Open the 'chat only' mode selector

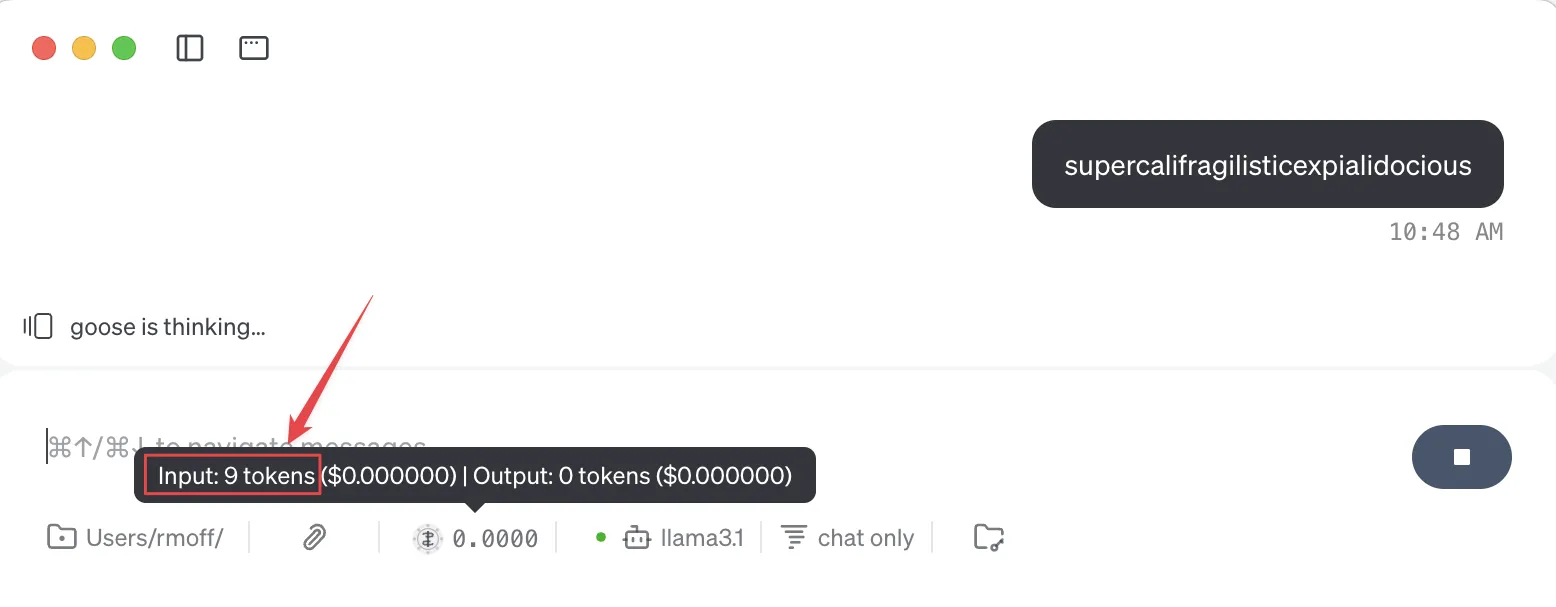tap(865, 538)
